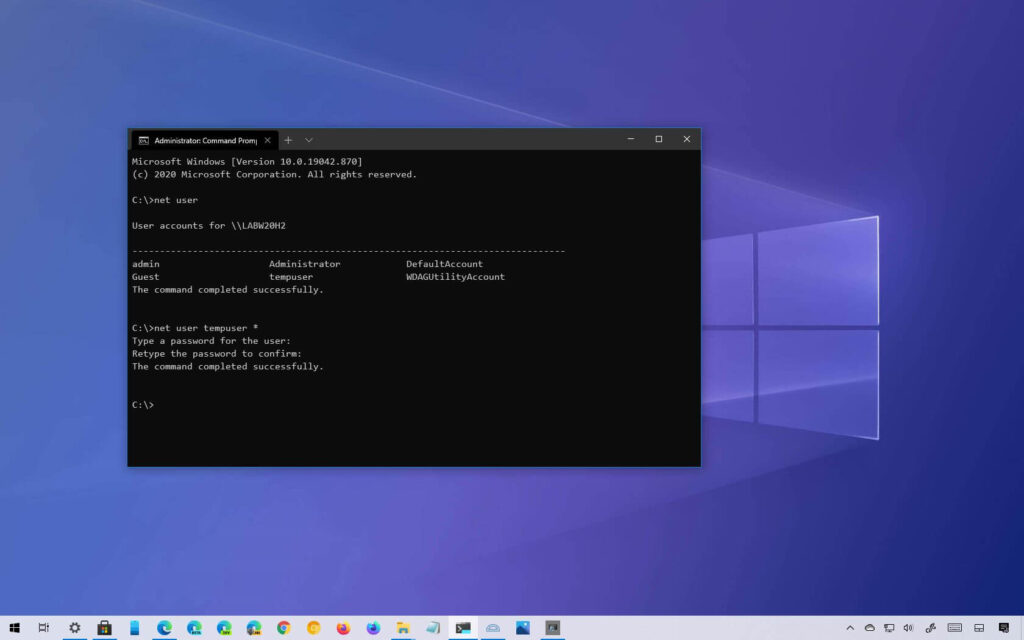This screenshot has height=640, width=1024.
Task: Click the 'Guest' account name
Action: [x=146, y=277]
